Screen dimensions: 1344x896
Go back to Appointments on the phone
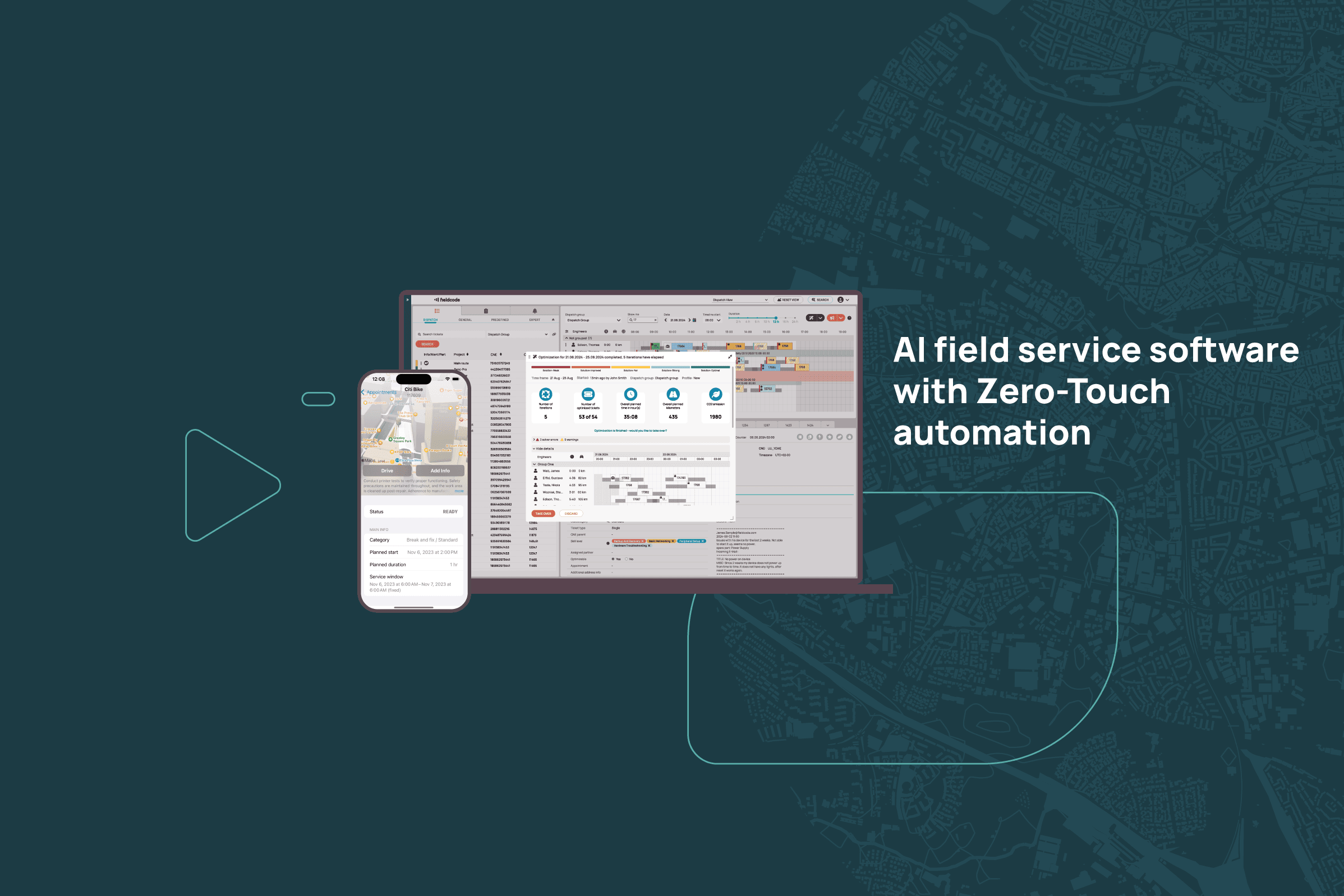tap(379, 392)
